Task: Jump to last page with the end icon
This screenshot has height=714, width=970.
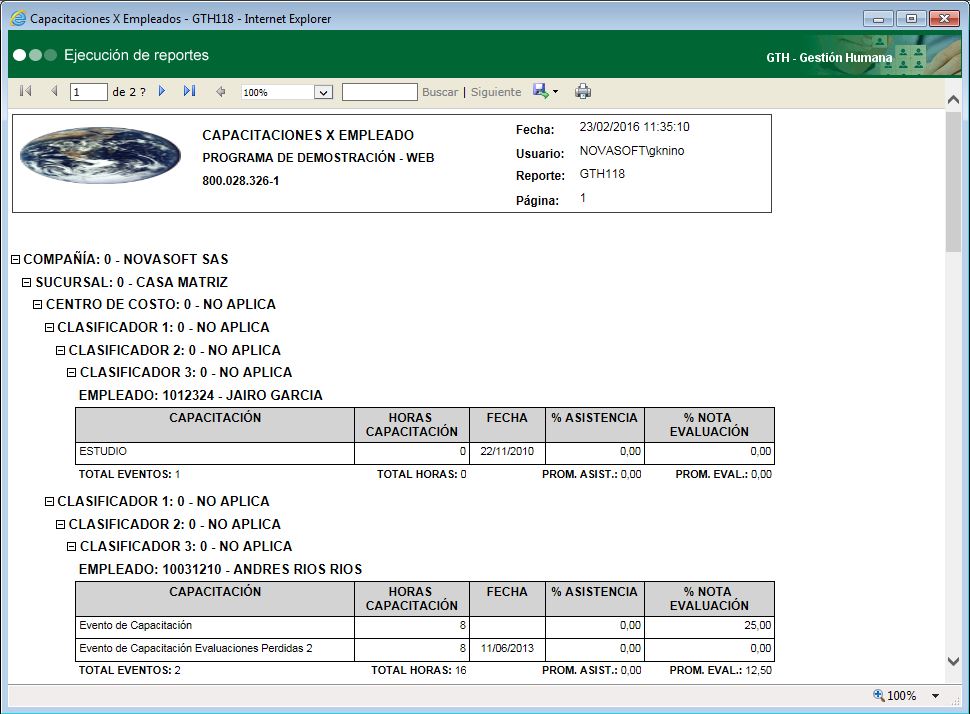Action: tap(190, 91)
